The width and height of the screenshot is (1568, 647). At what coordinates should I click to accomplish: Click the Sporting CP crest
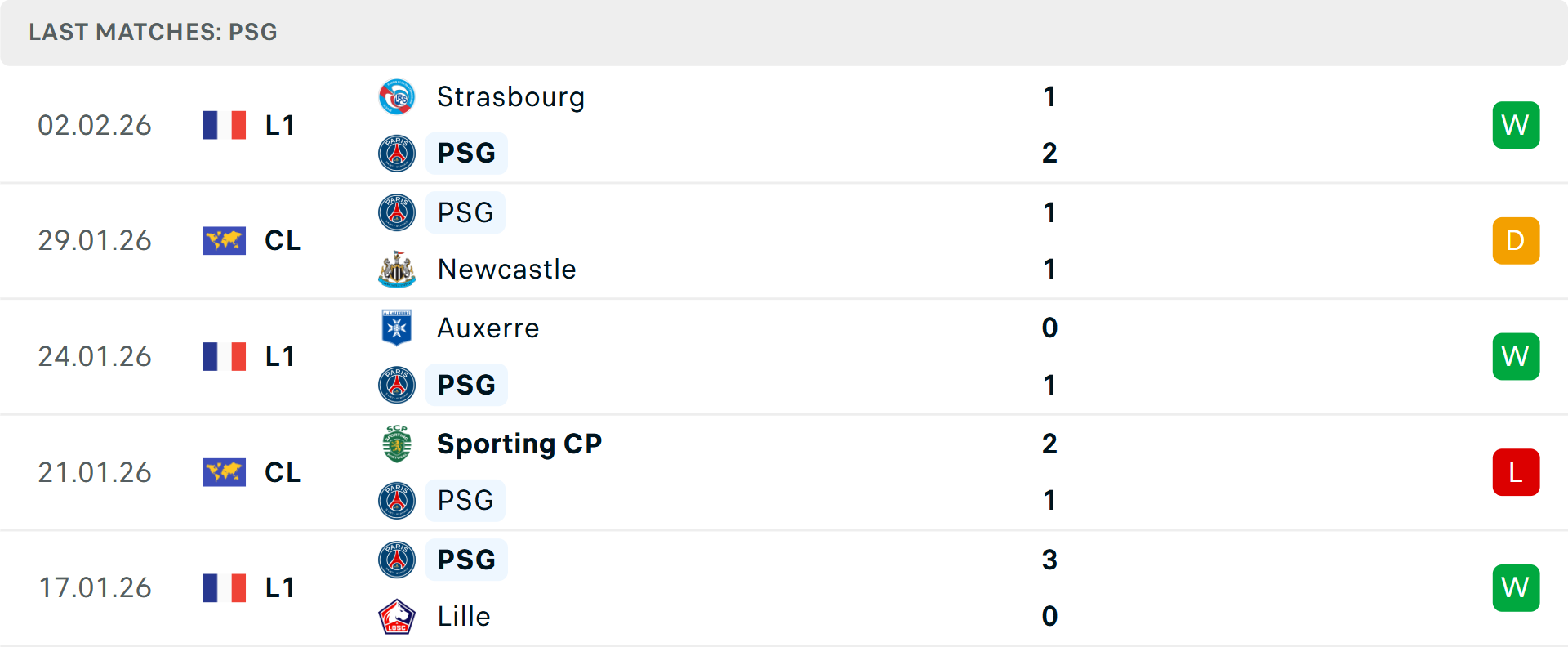coord(397,444)
